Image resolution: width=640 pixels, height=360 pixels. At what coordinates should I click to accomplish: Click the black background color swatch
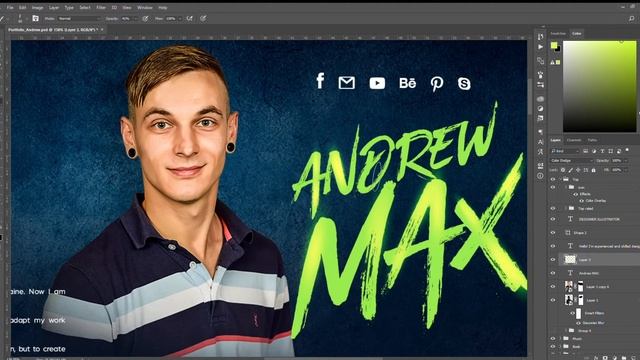pos(558,49)
